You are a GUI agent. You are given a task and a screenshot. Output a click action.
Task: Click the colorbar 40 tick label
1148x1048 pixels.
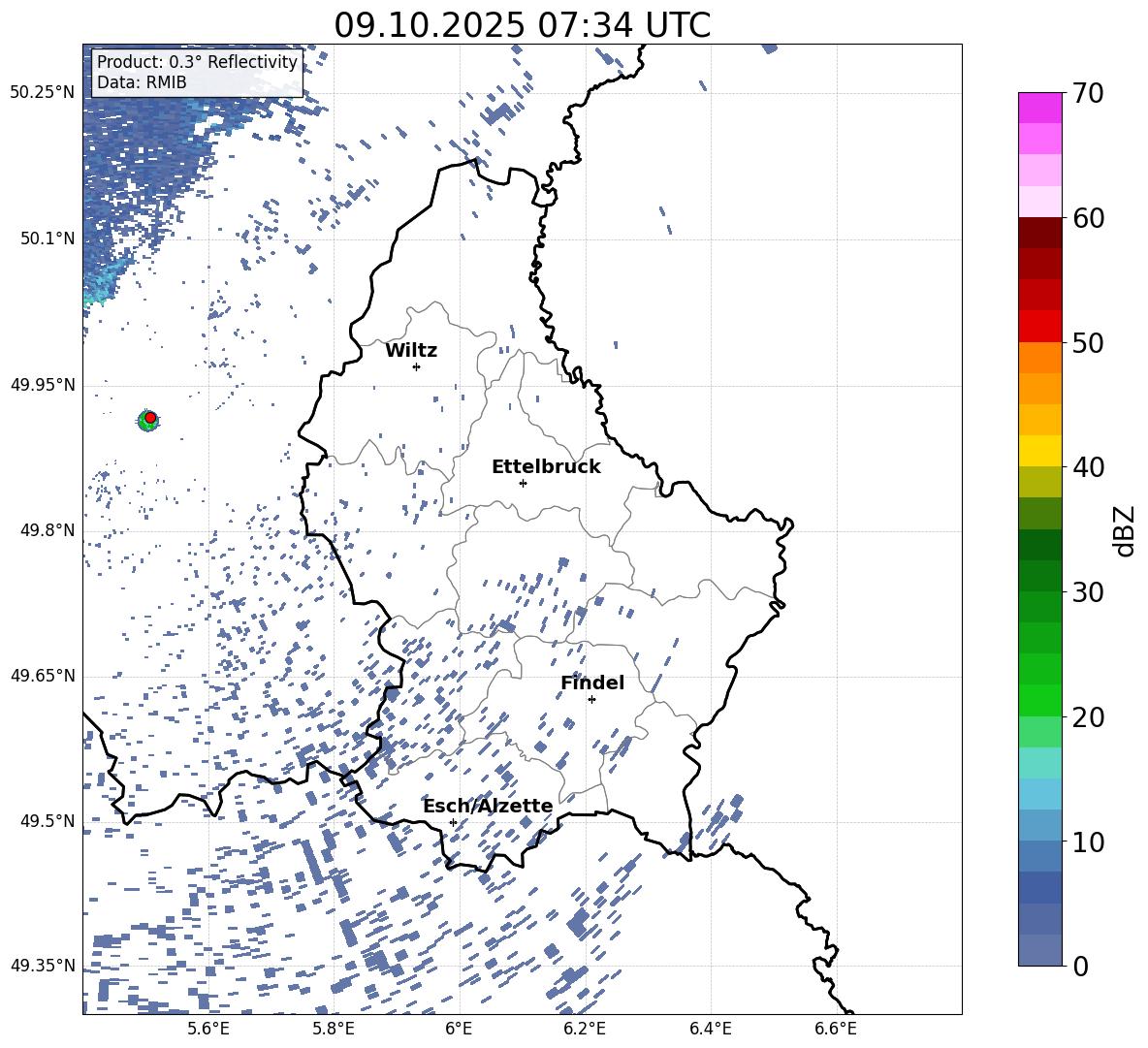click(x=1088, y=467)
